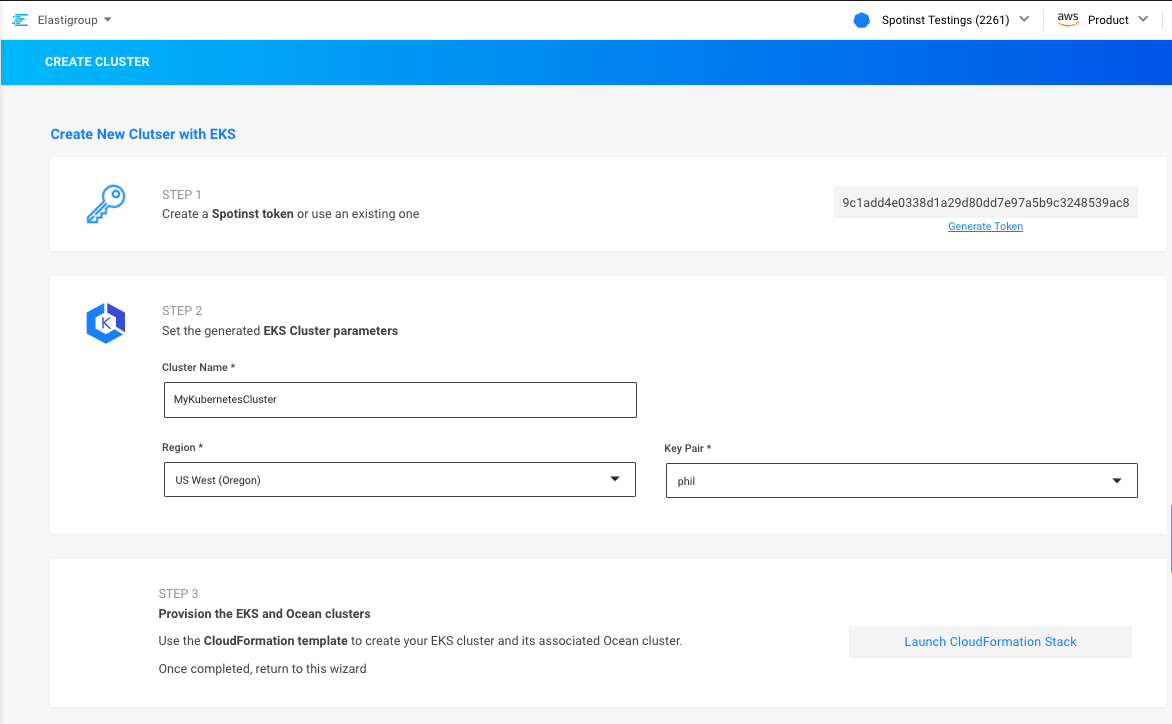Screen dimensions: 1172x724
Task: Click the Generate Token link
Action: (x=985, y=227)
